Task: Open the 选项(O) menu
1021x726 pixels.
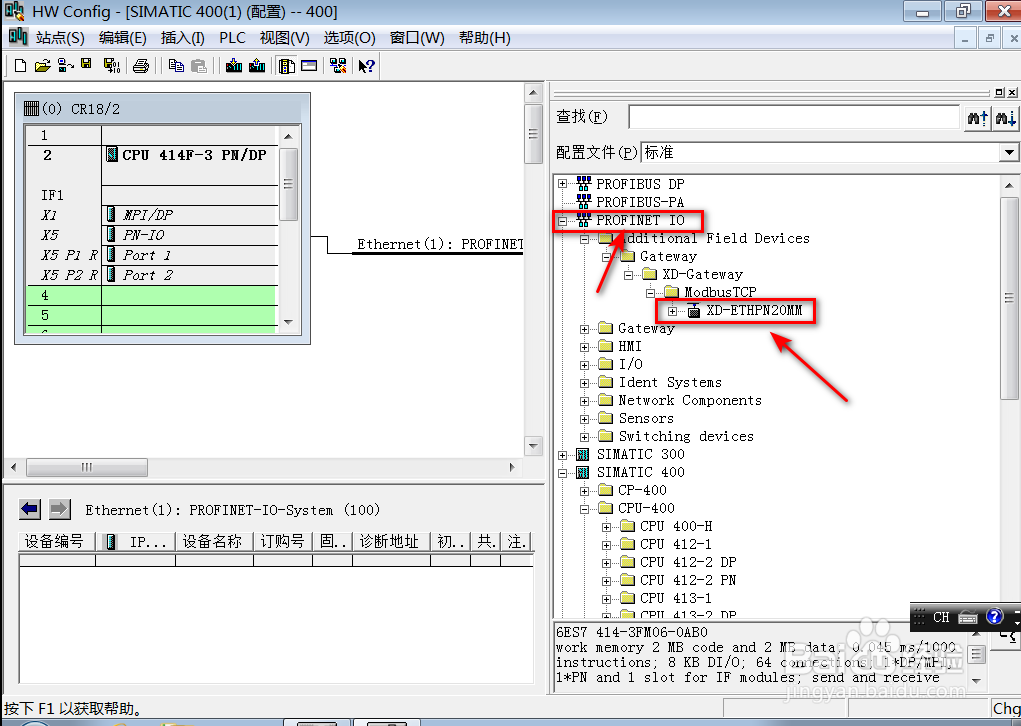Action: coord(350,38)
